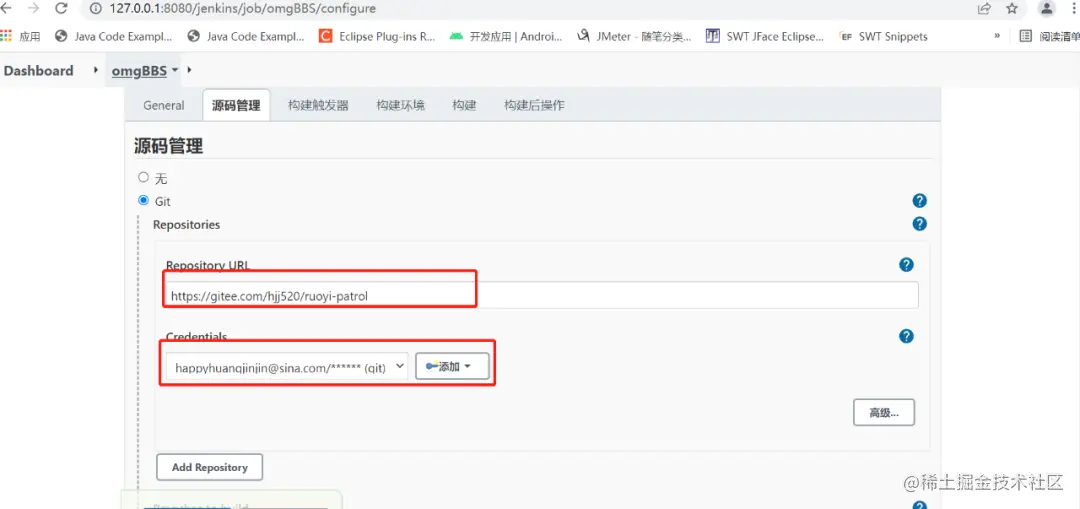Open the JMeter 随笔分类 bookmark

(634, 37)
